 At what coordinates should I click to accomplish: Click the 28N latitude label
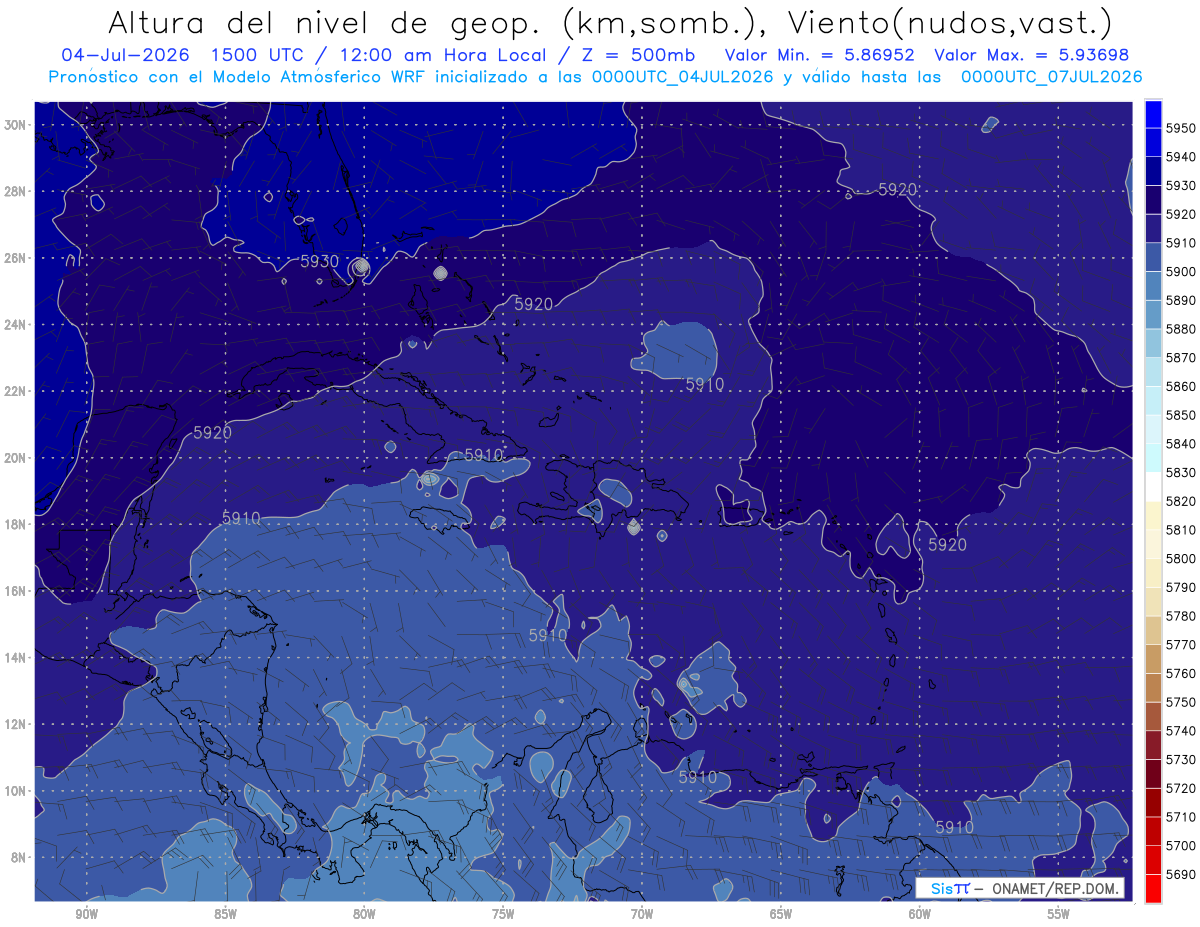tap(15, 191)
